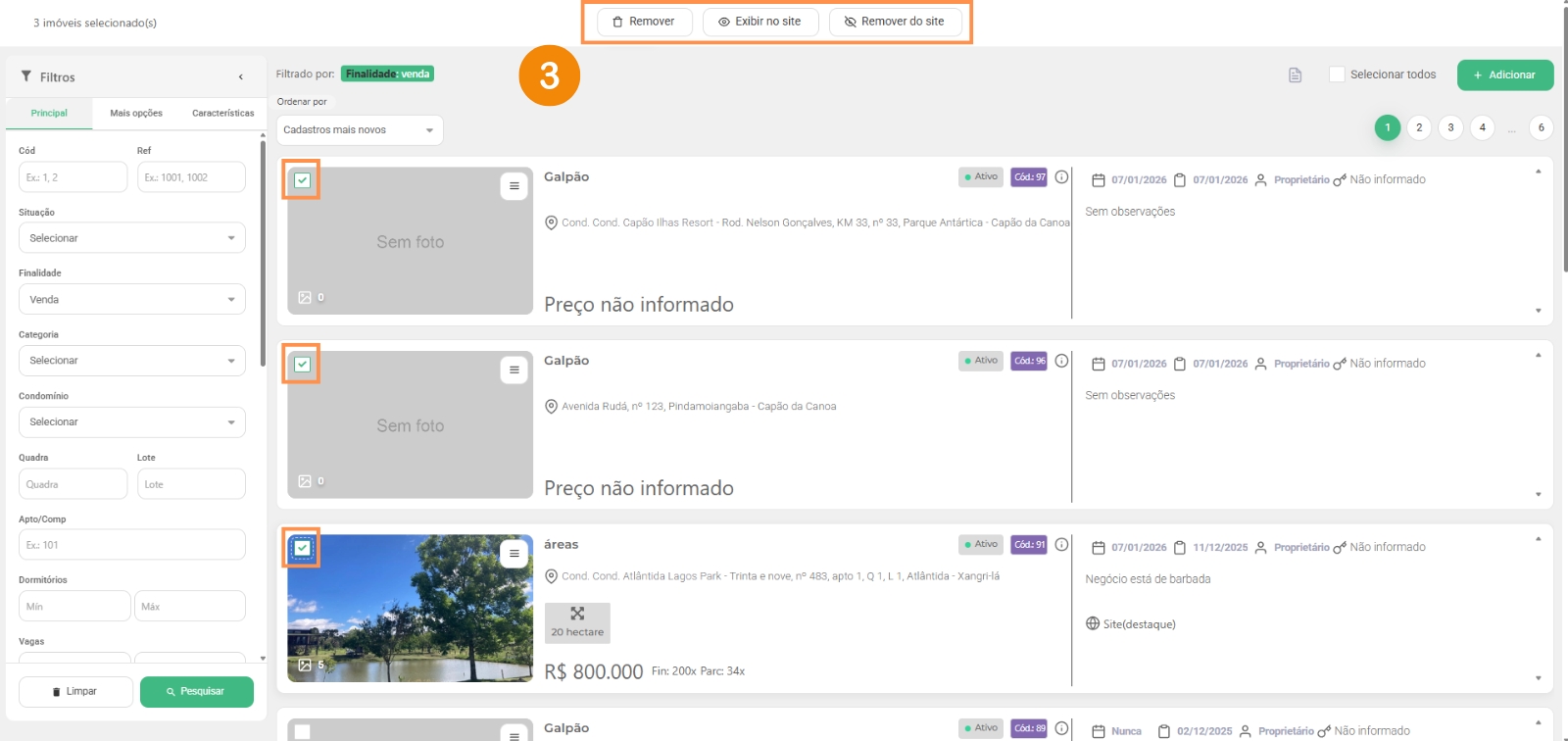
Task: Click the photo count icon on áreas listing
Action: pyautogui.click(x=306, y=665)
